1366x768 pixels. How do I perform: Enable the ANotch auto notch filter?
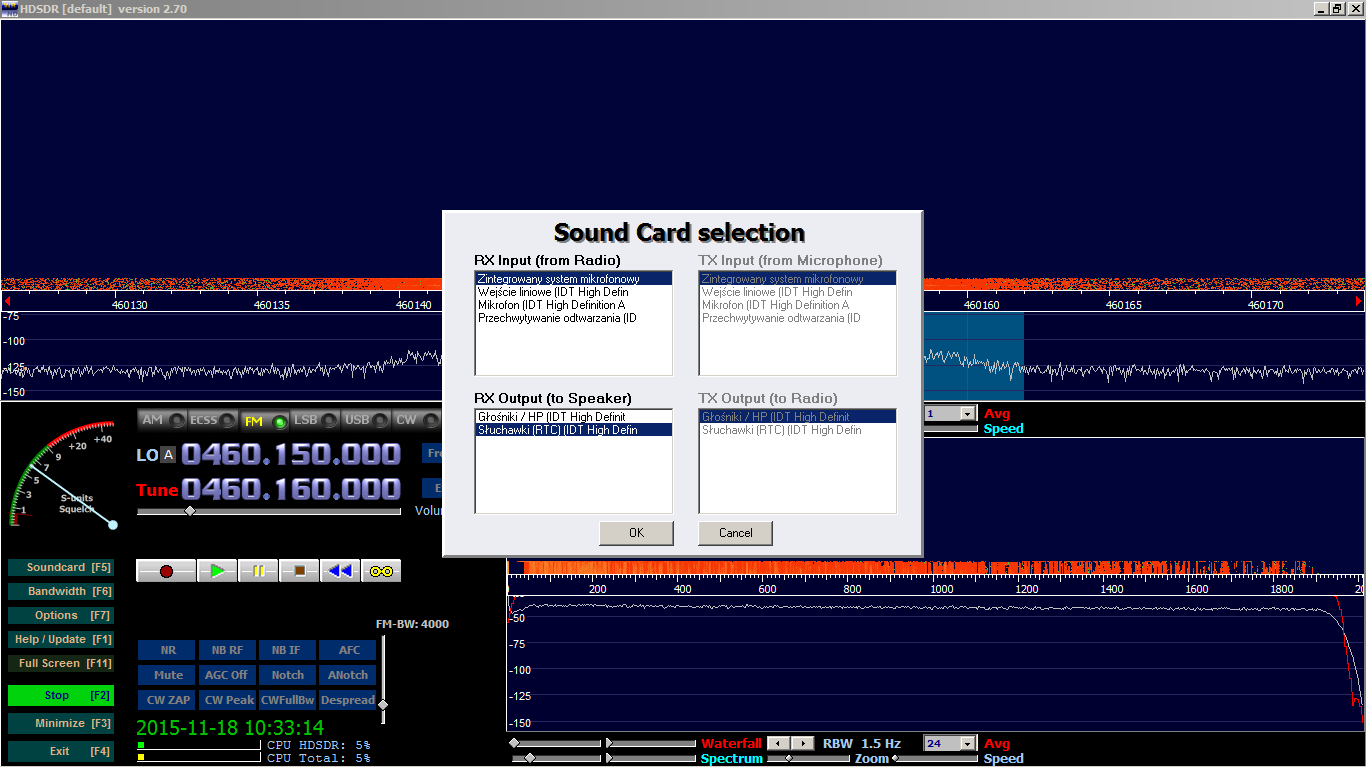tap(348, 675)
